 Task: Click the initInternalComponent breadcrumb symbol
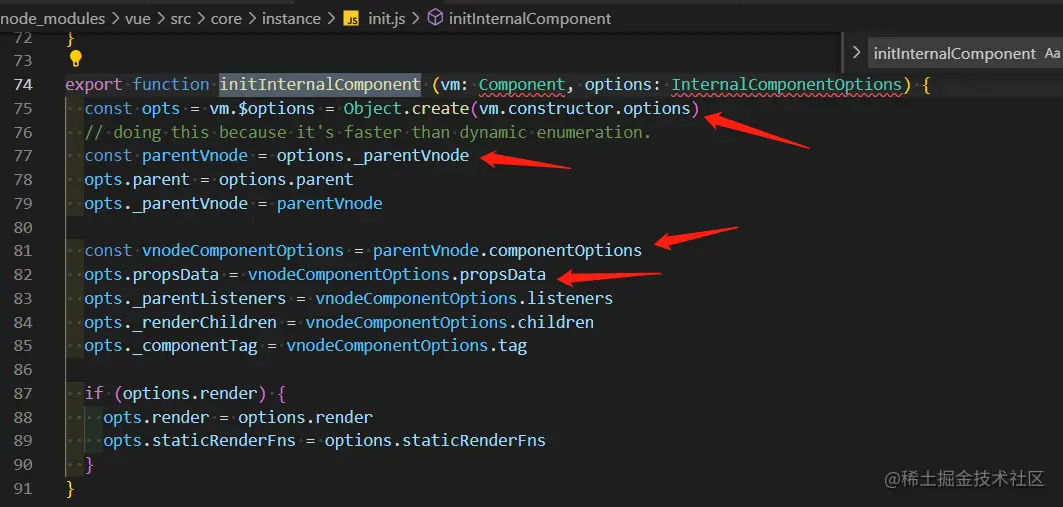click(529, 19)
